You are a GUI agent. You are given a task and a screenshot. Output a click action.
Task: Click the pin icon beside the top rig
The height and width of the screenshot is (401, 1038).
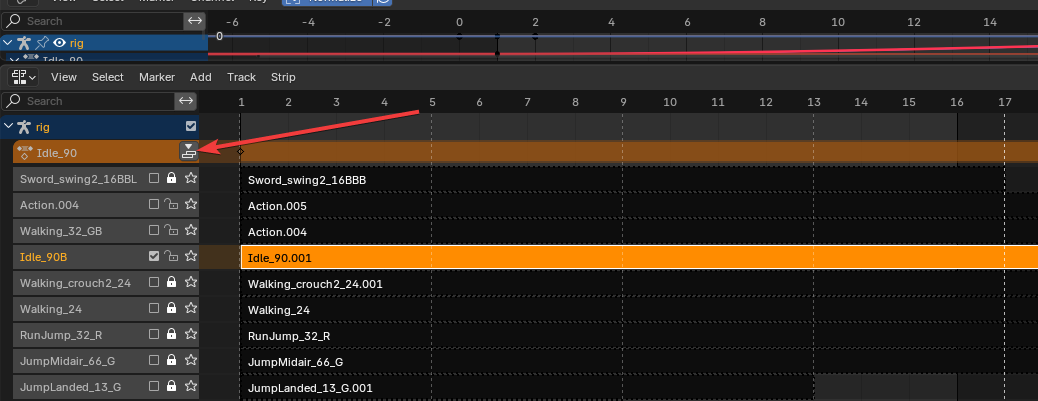tap(41, 43)
